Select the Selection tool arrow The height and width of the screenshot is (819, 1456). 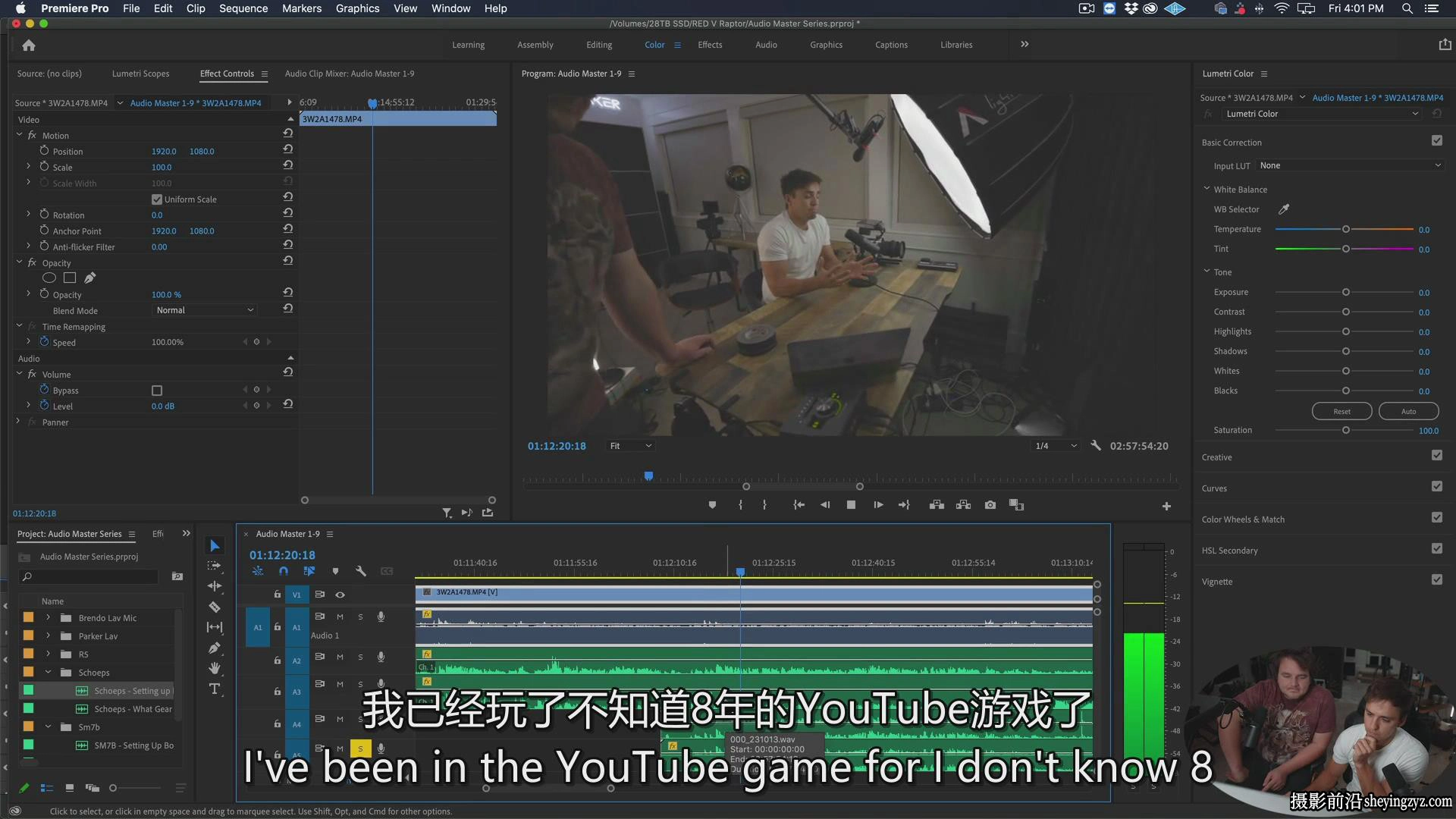(215, 546)
